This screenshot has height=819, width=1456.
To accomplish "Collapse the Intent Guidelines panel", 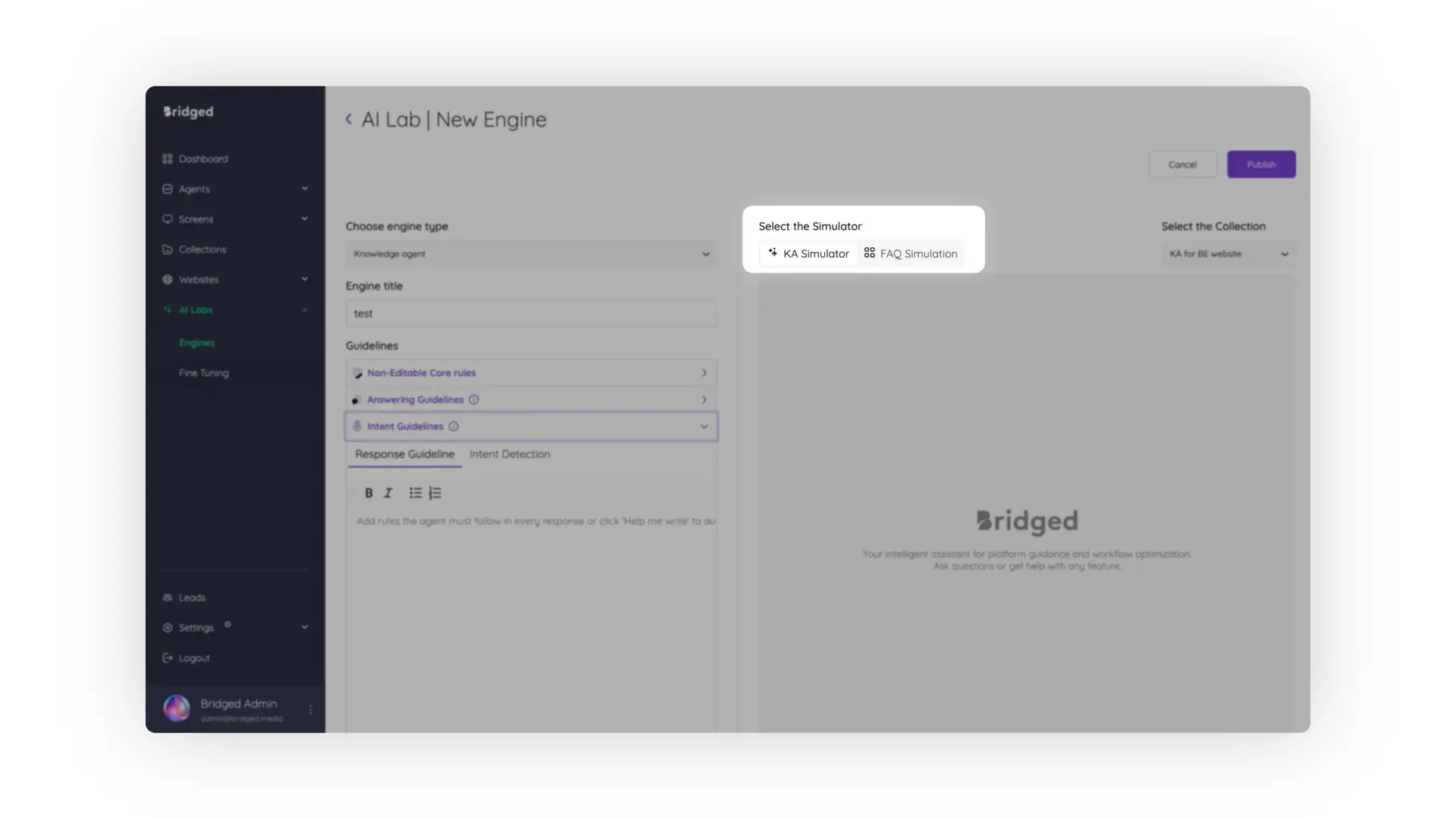I will (x=704, y=426).
